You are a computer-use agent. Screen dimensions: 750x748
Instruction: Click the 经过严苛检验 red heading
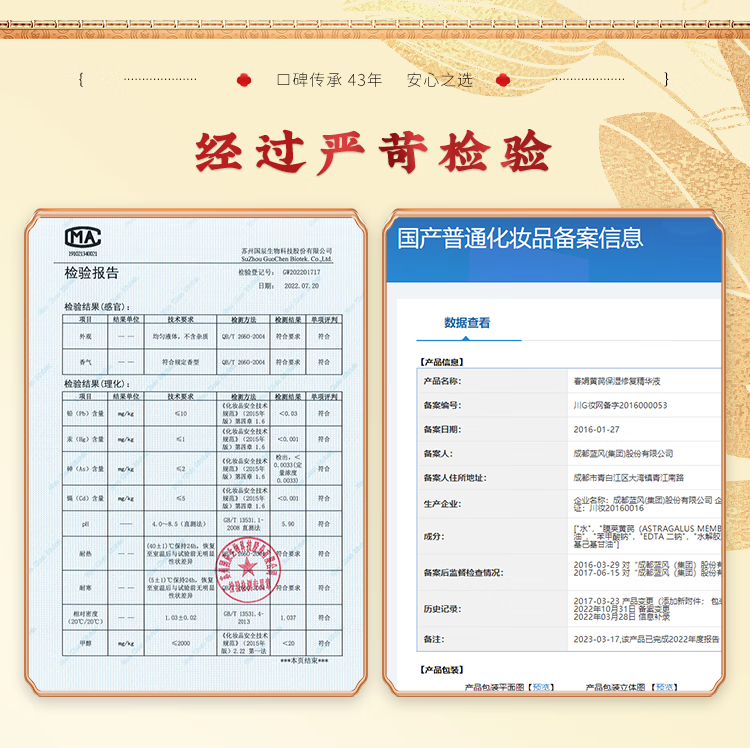click(373, 152)
